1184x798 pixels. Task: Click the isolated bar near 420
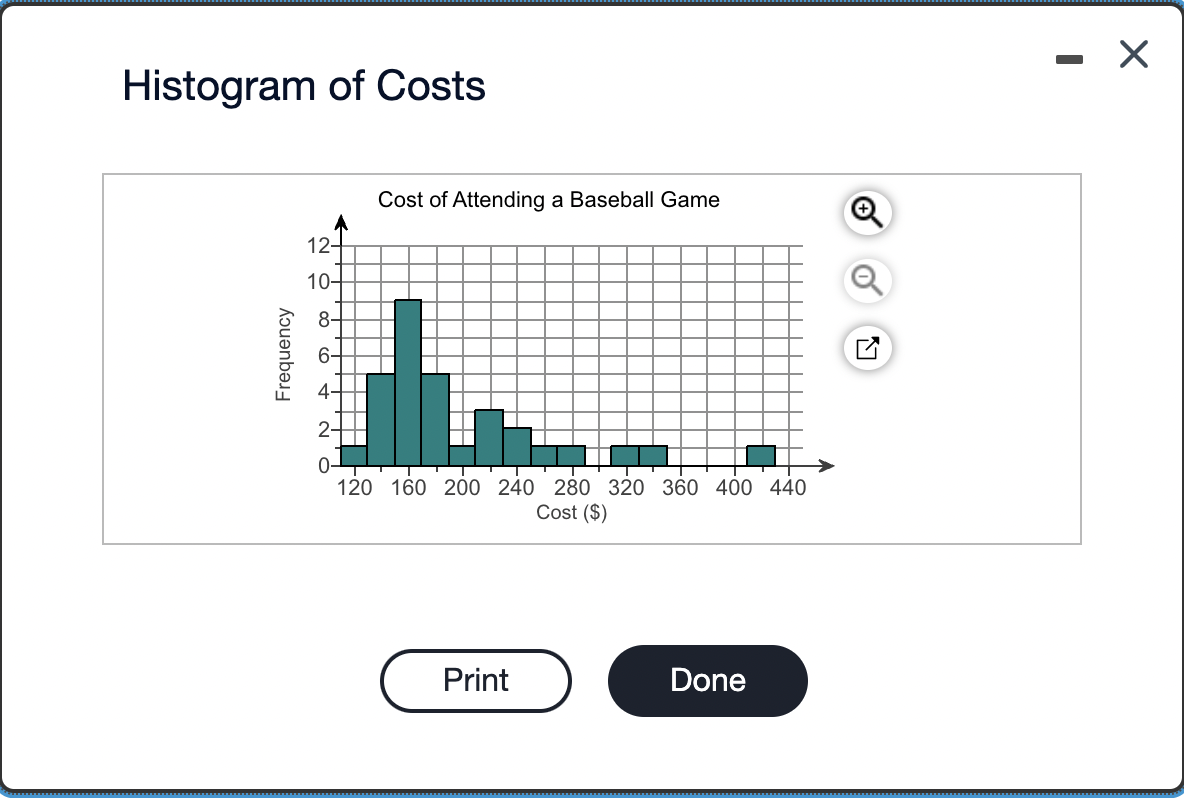pos(761,455)
